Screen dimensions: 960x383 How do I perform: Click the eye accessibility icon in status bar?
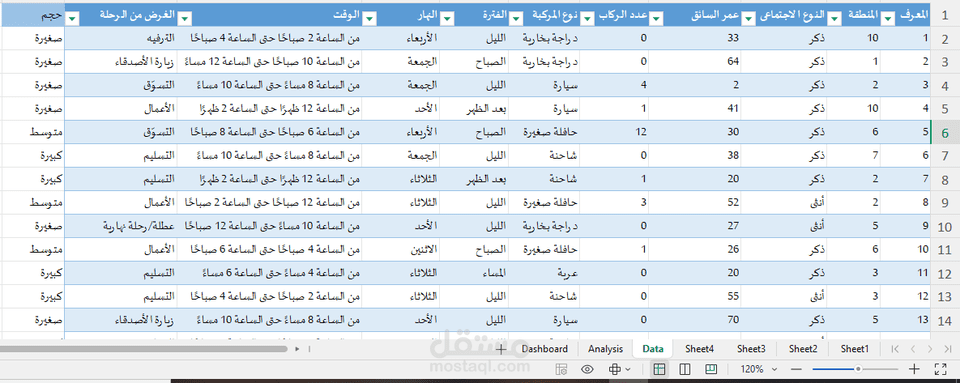[588, 369]
